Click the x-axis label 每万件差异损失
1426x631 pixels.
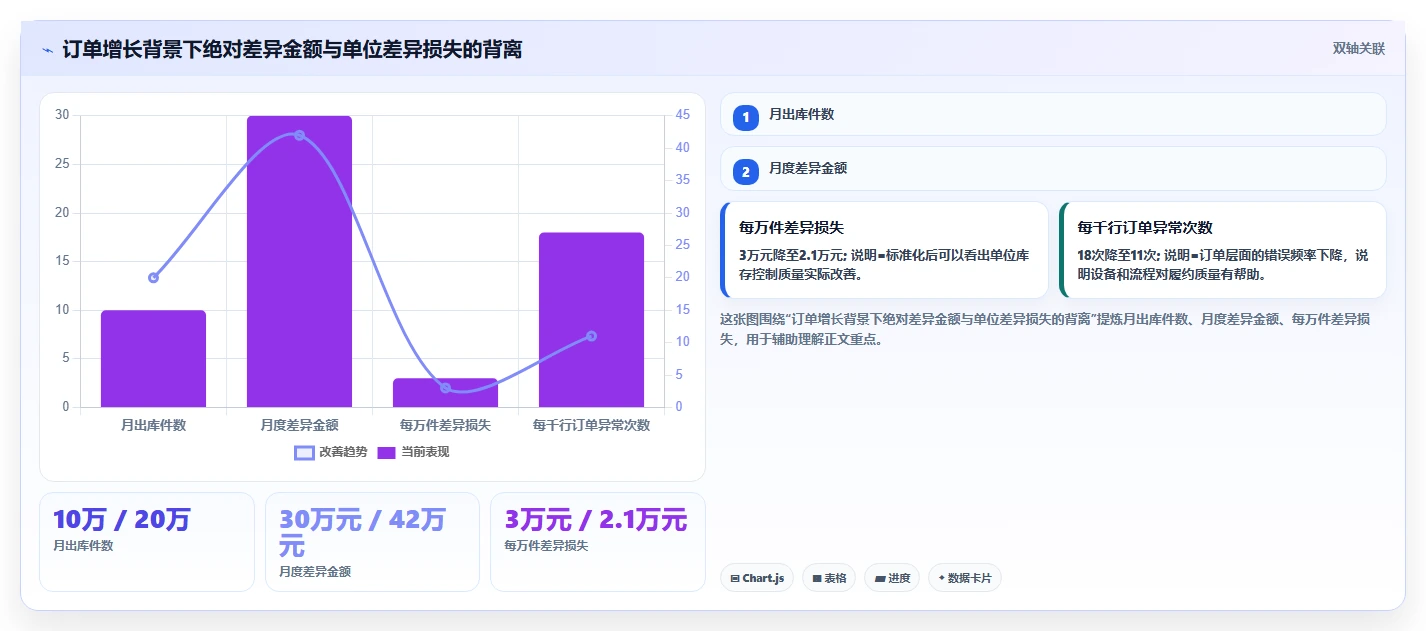445,425
